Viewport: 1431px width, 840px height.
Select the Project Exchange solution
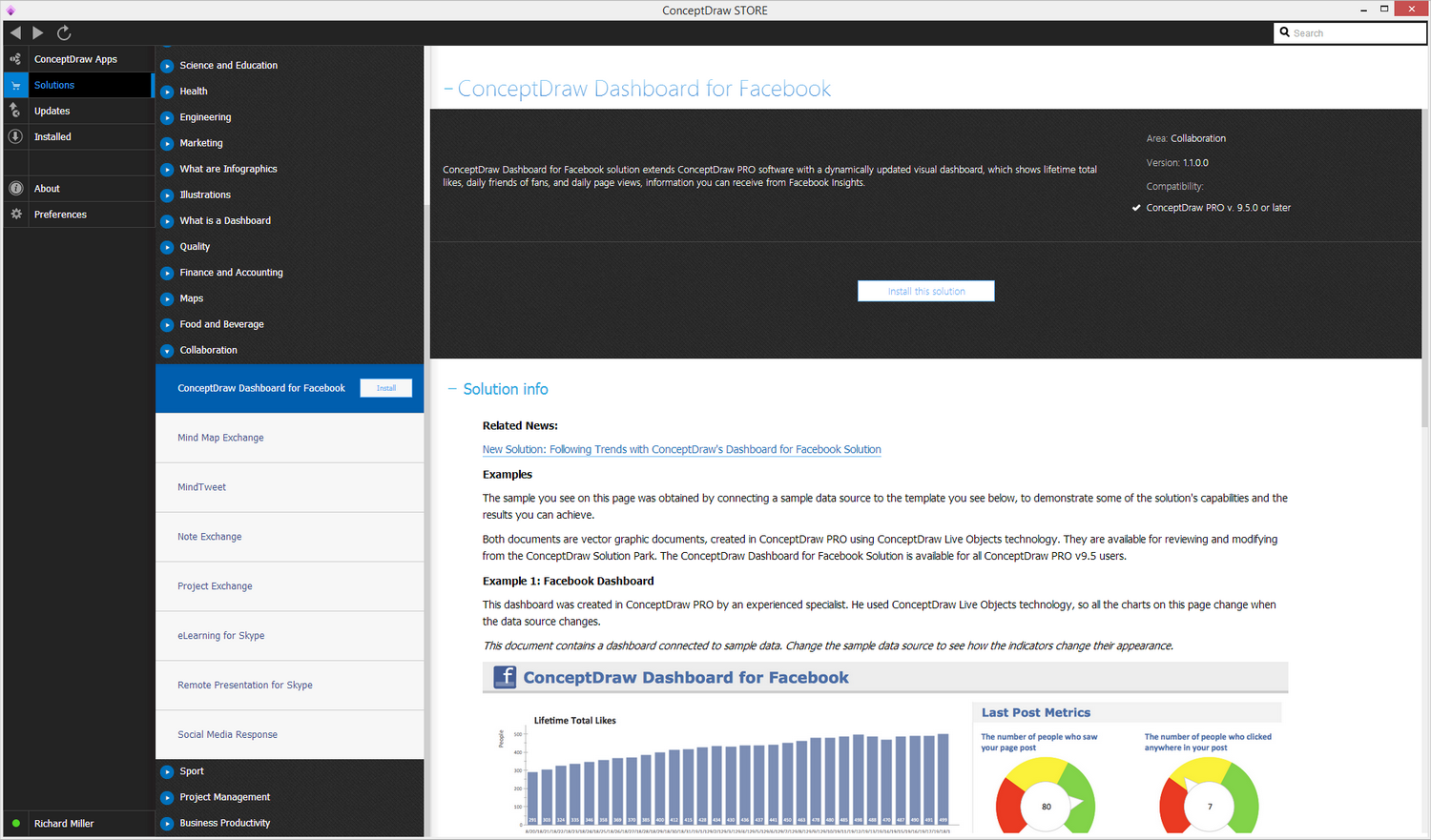[x=290, y=586]
